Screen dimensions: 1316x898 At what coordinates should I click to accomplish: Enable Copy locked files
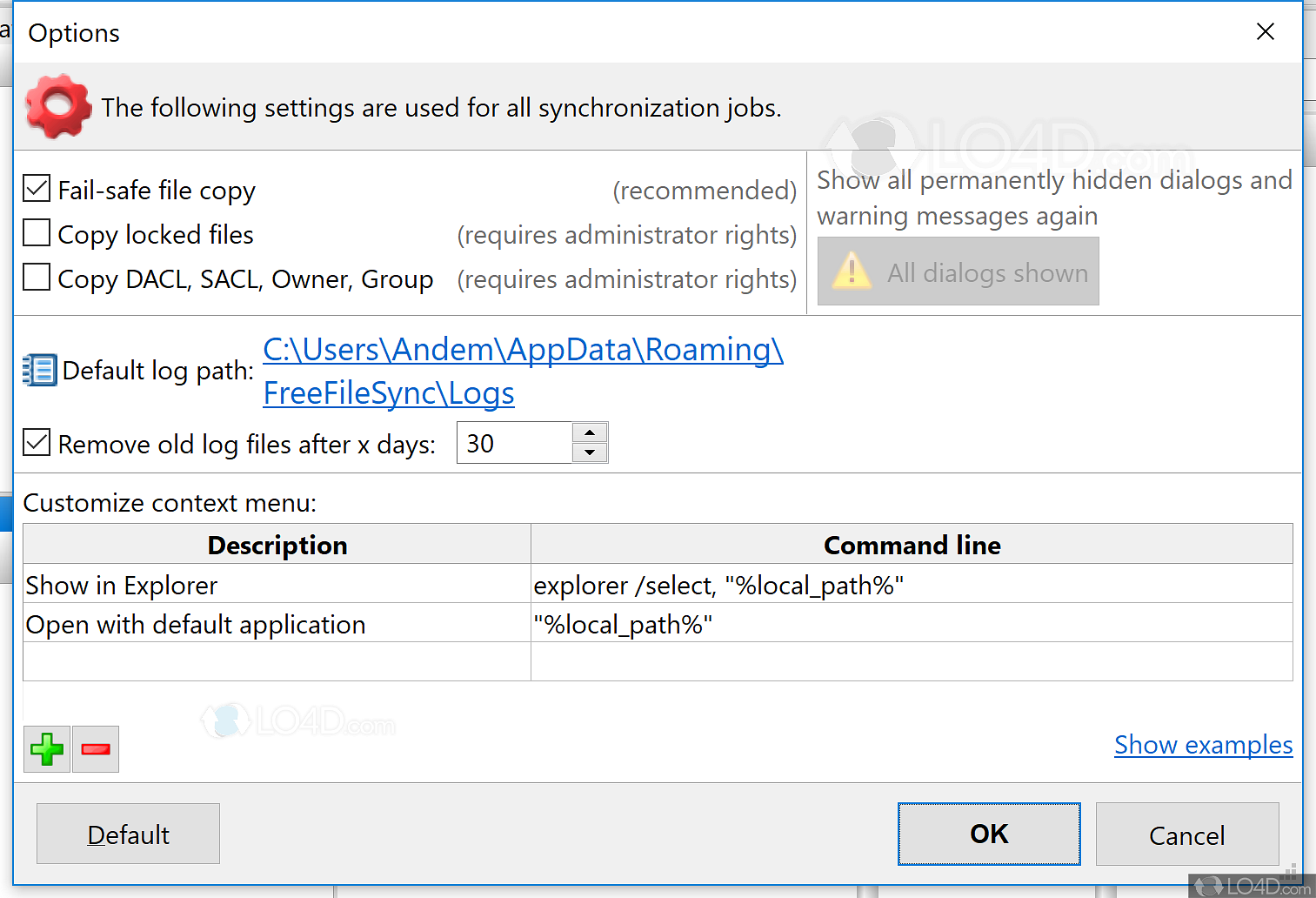[36, 232]
